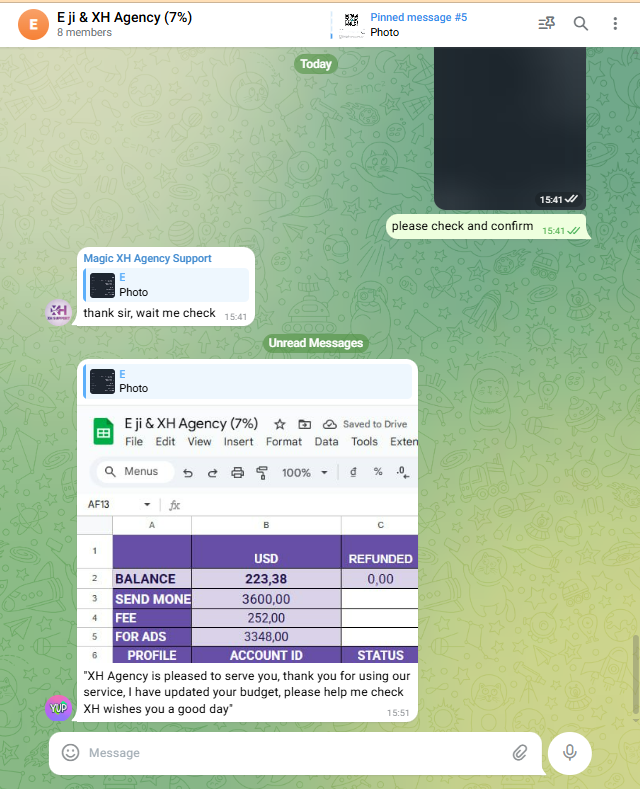640x789 pixels.
Task: Click the pinned message QR thumbnail
Action: [351, 25]
